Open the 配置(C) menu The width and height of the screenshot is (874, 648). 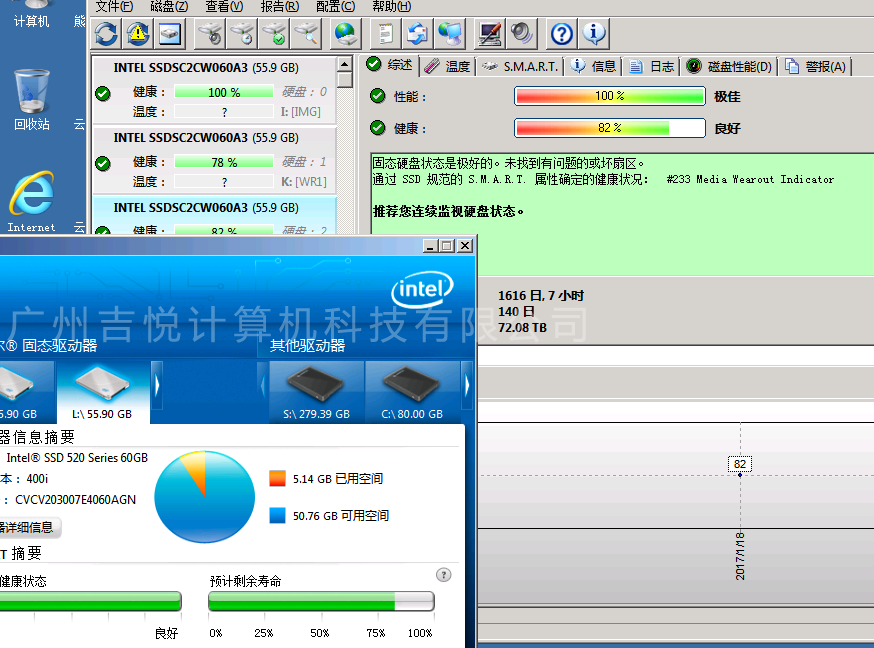(x=336, y=6)
